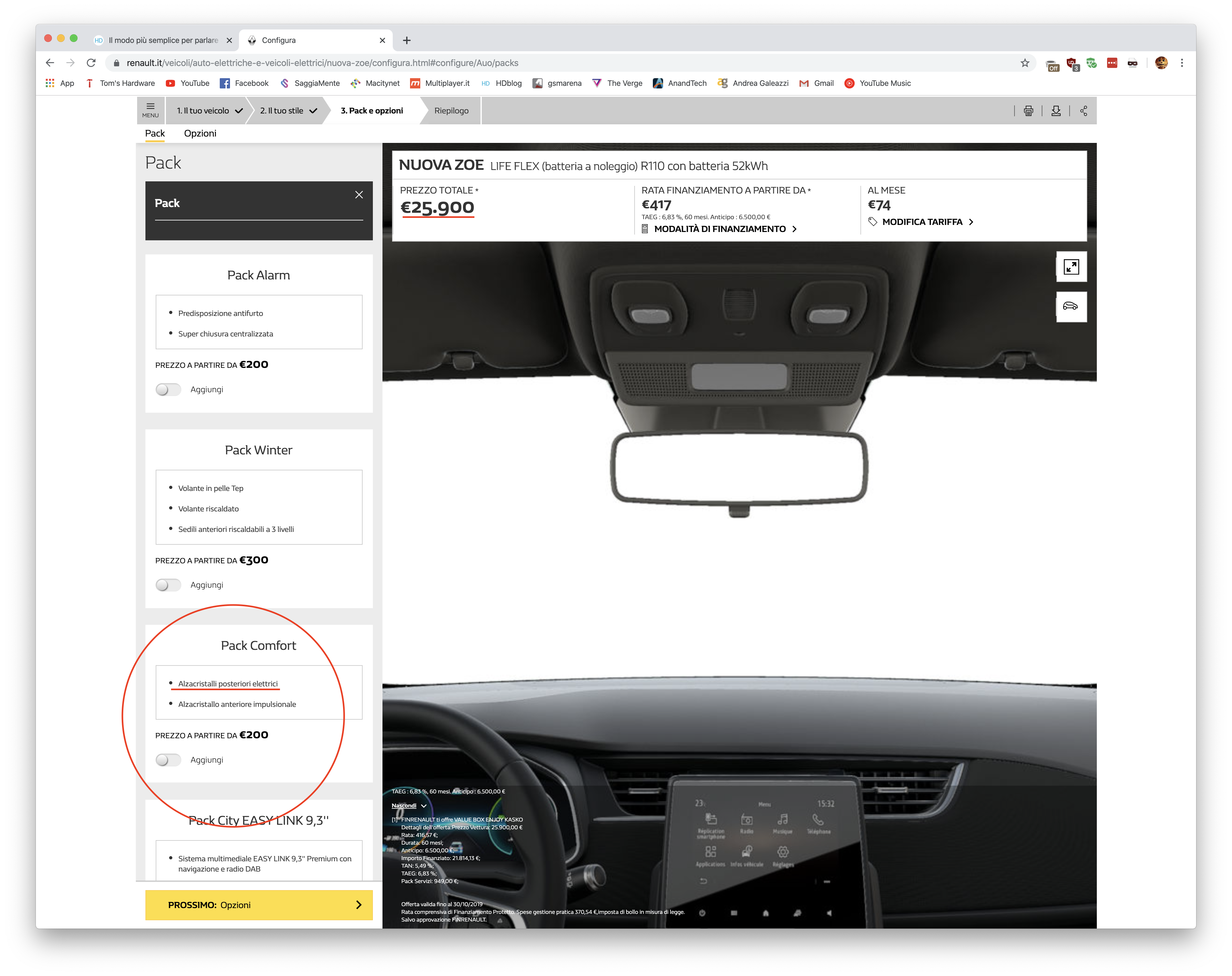Click the green extension icon in toolbar
Image resolution: width=1232 pixels, height=976 pixels.
pyautogui.click(x=1091, y=63)
